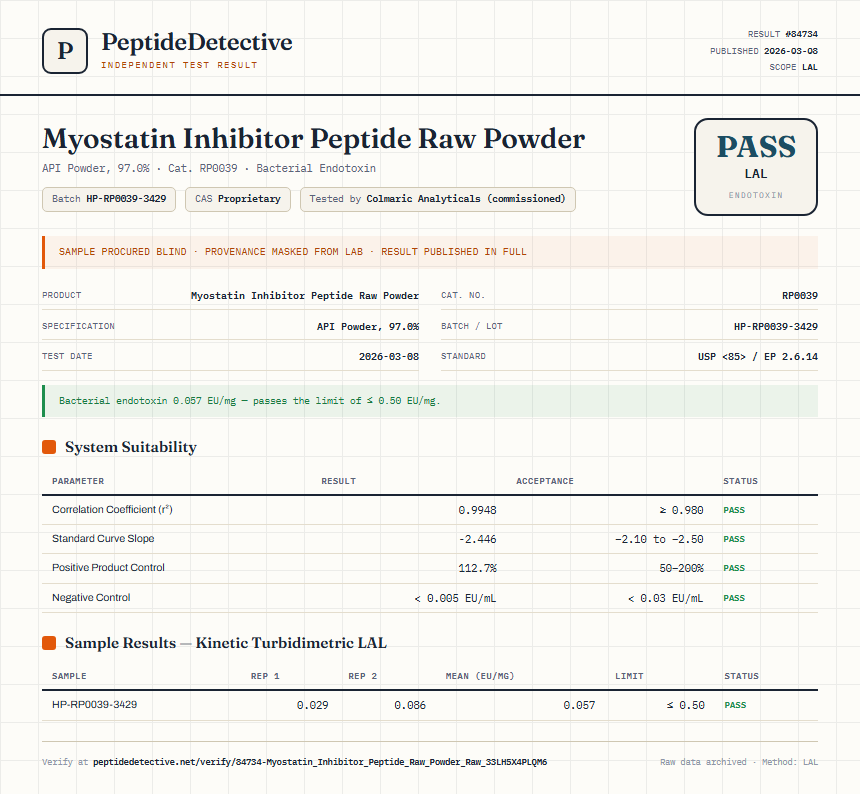Click the correlation result 0.9948
The width and height of the screenshot is (860, 794).
tap(477, 510)
